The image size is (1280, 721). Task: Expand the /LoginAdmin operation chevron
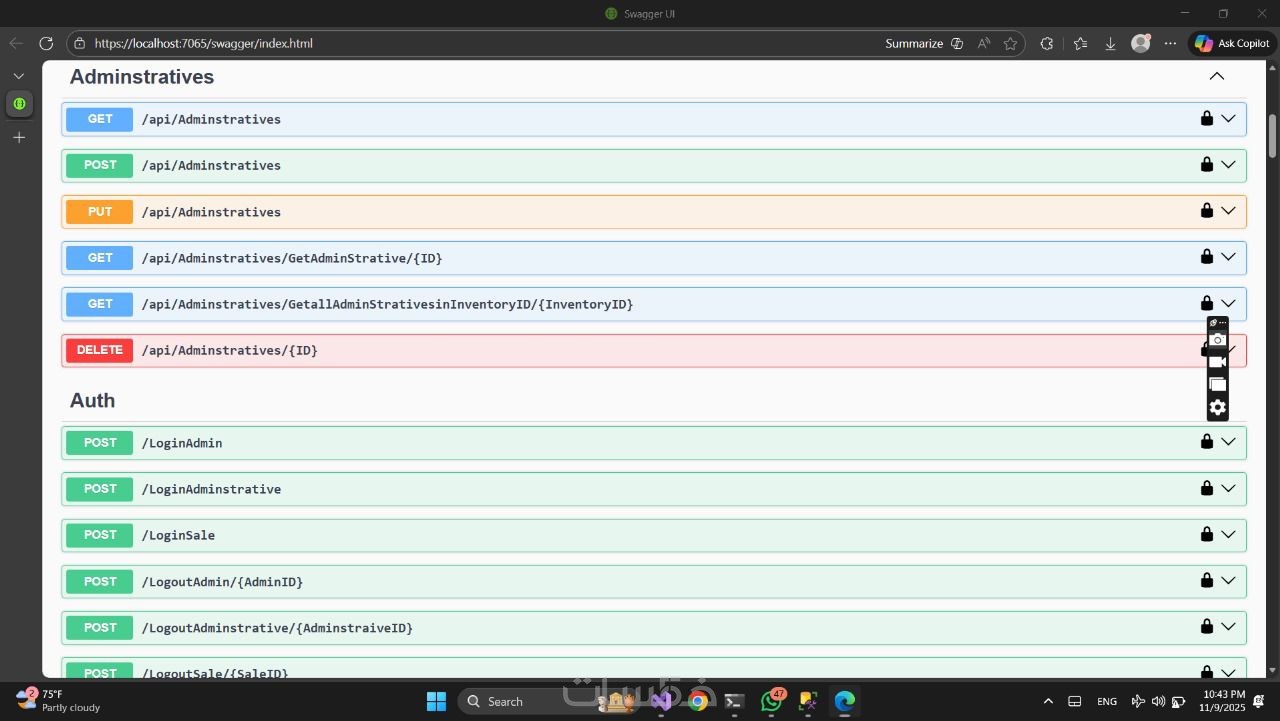[x=1229, y=442]
